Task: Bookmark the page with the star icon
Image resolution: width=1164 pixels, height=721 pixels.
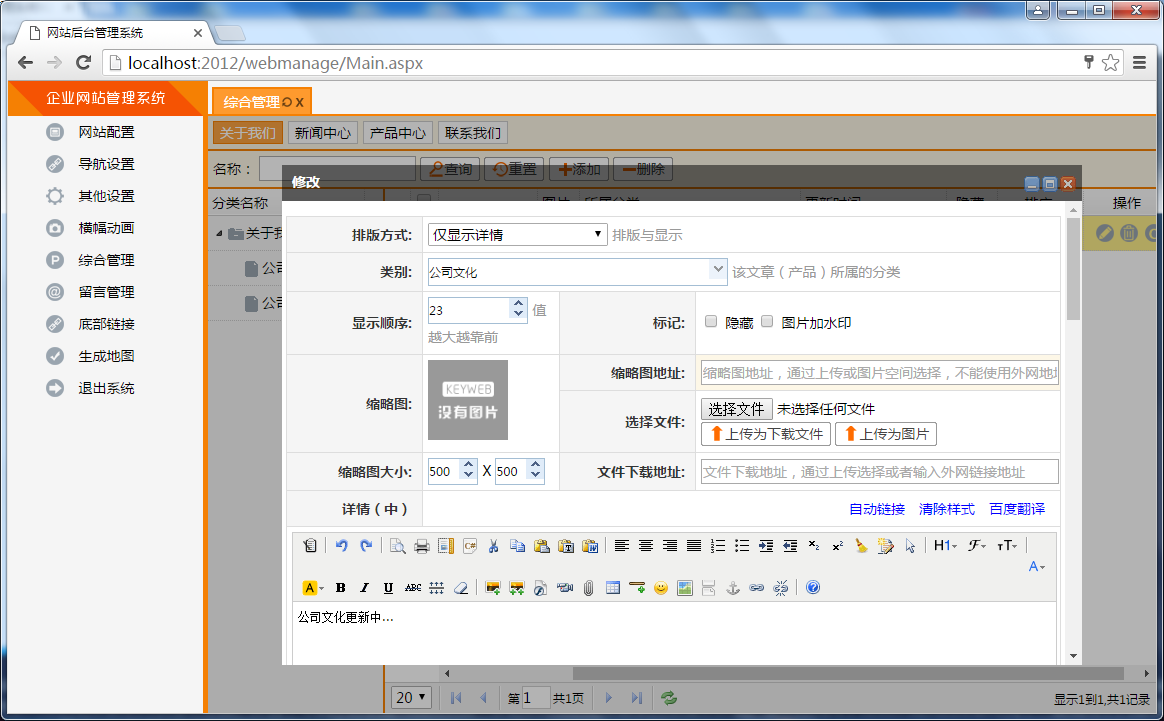Action: pos(1111,62)
